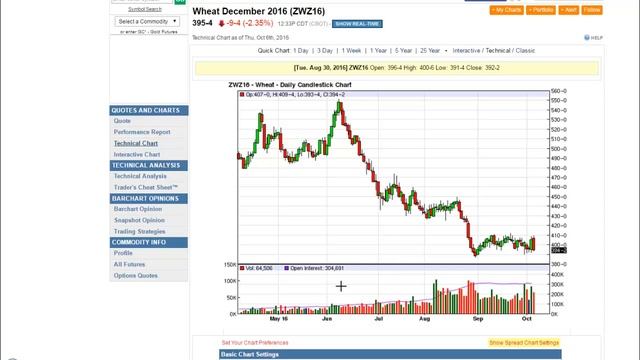The height and width of the screenshot is (360, 640).
Task: Open All Futures sidebar link
Action: (129, 264)
